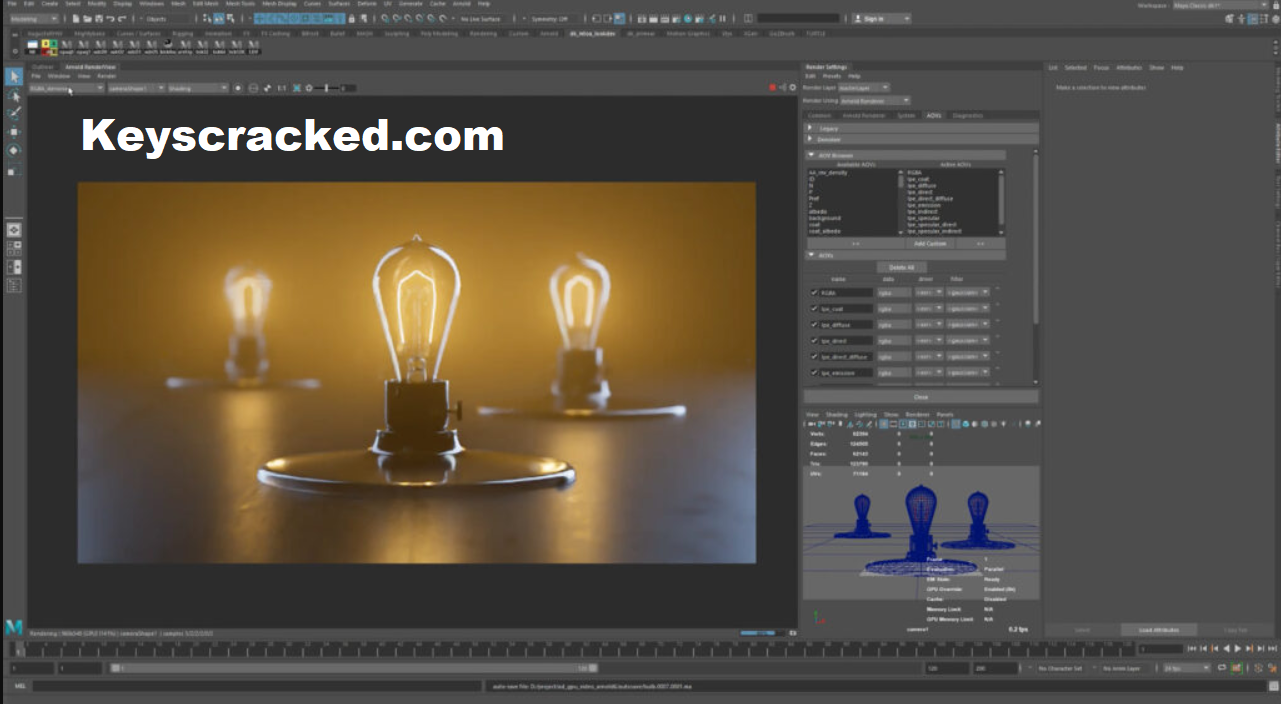Select the arrow Select tool in the toolbox
The image size is (1281, 704).
click(x=14, y=77)
